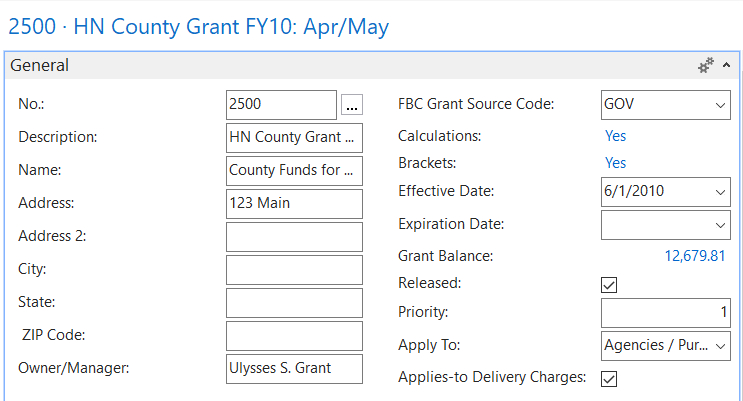Click into the Description field
743x401 pixels.
tap(294, 137)
